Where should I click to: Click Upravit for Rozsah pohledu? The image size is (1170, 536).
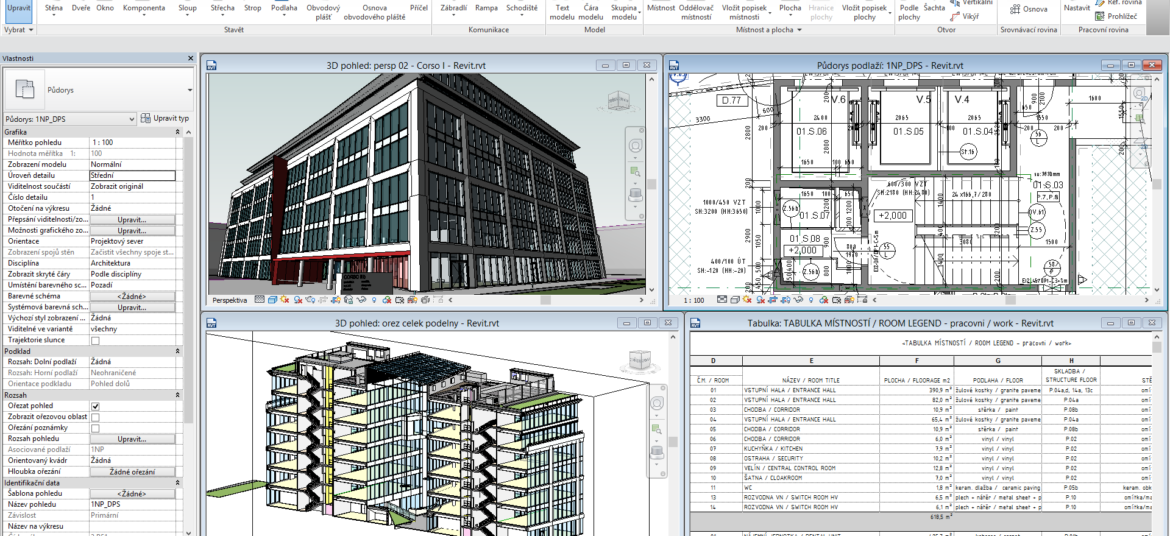[132, 439]
